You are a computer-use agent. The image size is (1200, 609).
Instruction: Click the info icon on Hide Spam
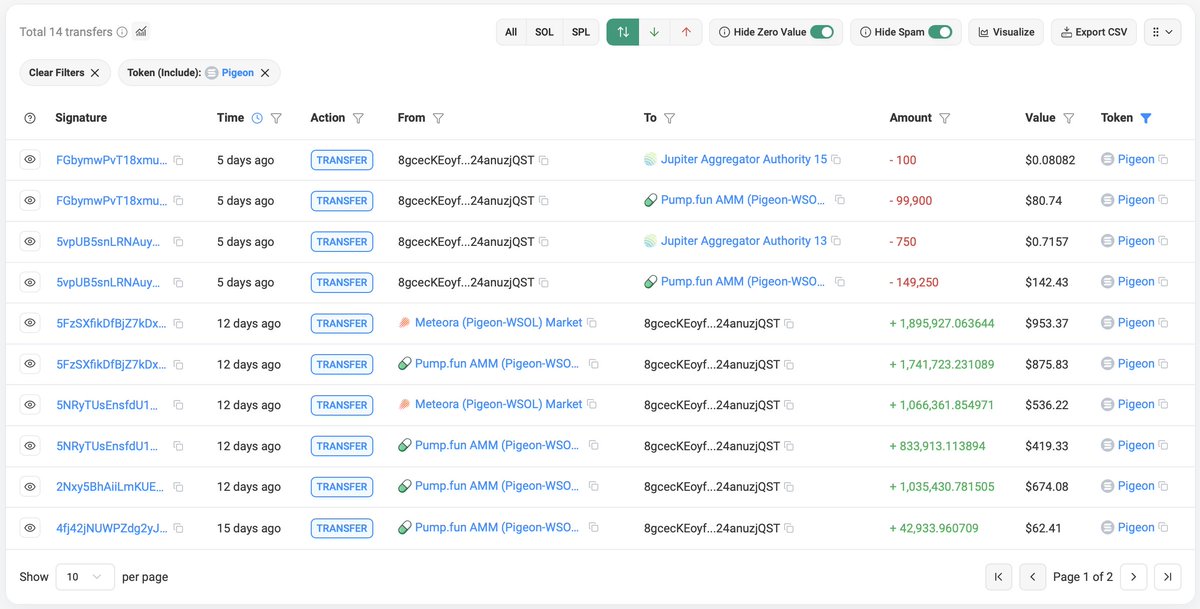click(865, 32)
